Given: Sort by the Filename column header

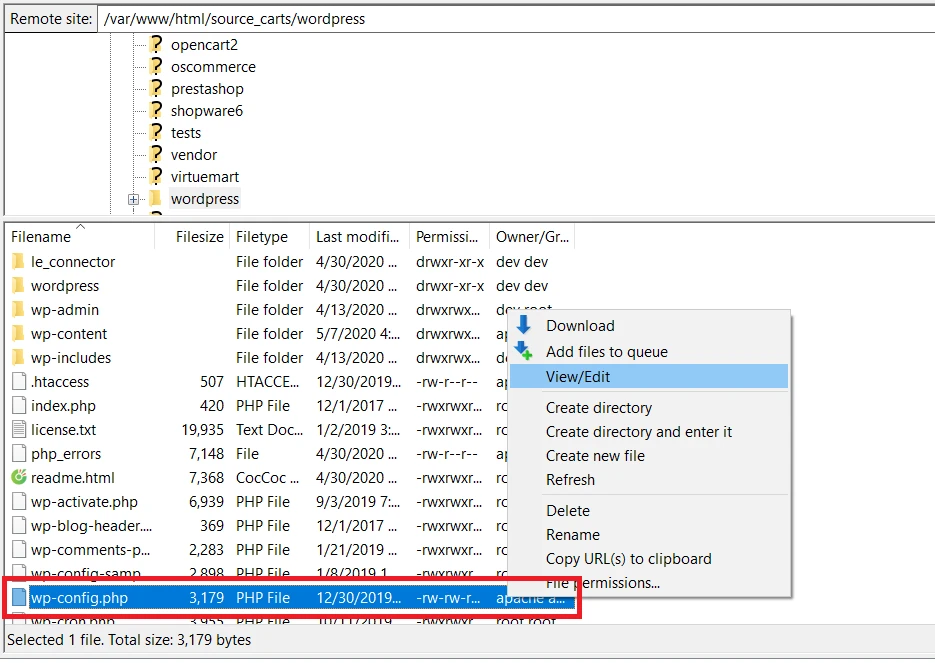Looking at the screenshot, I should pos(79,237).
